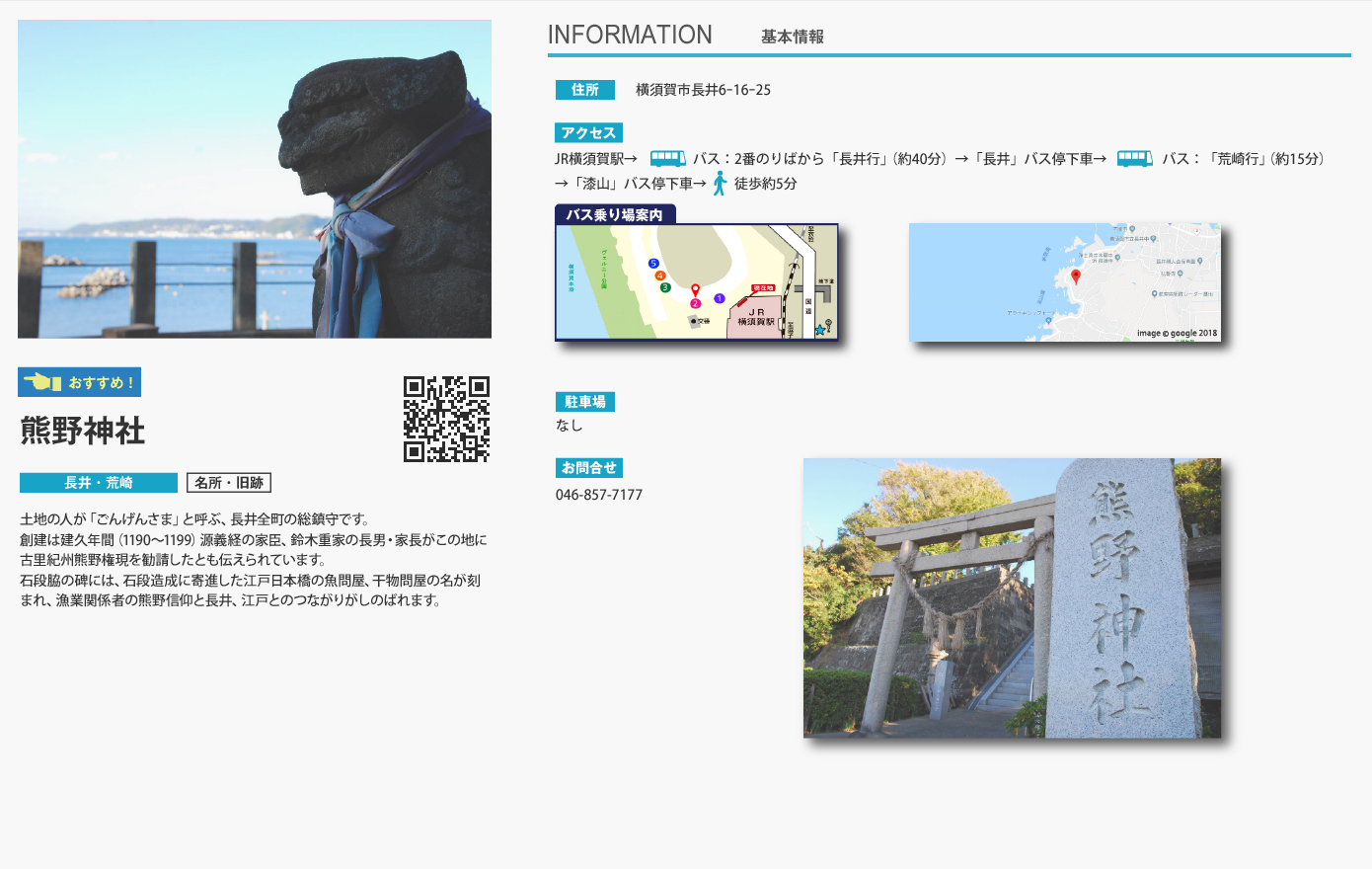Open the komainu statue photo

click(x=255, y=180)
